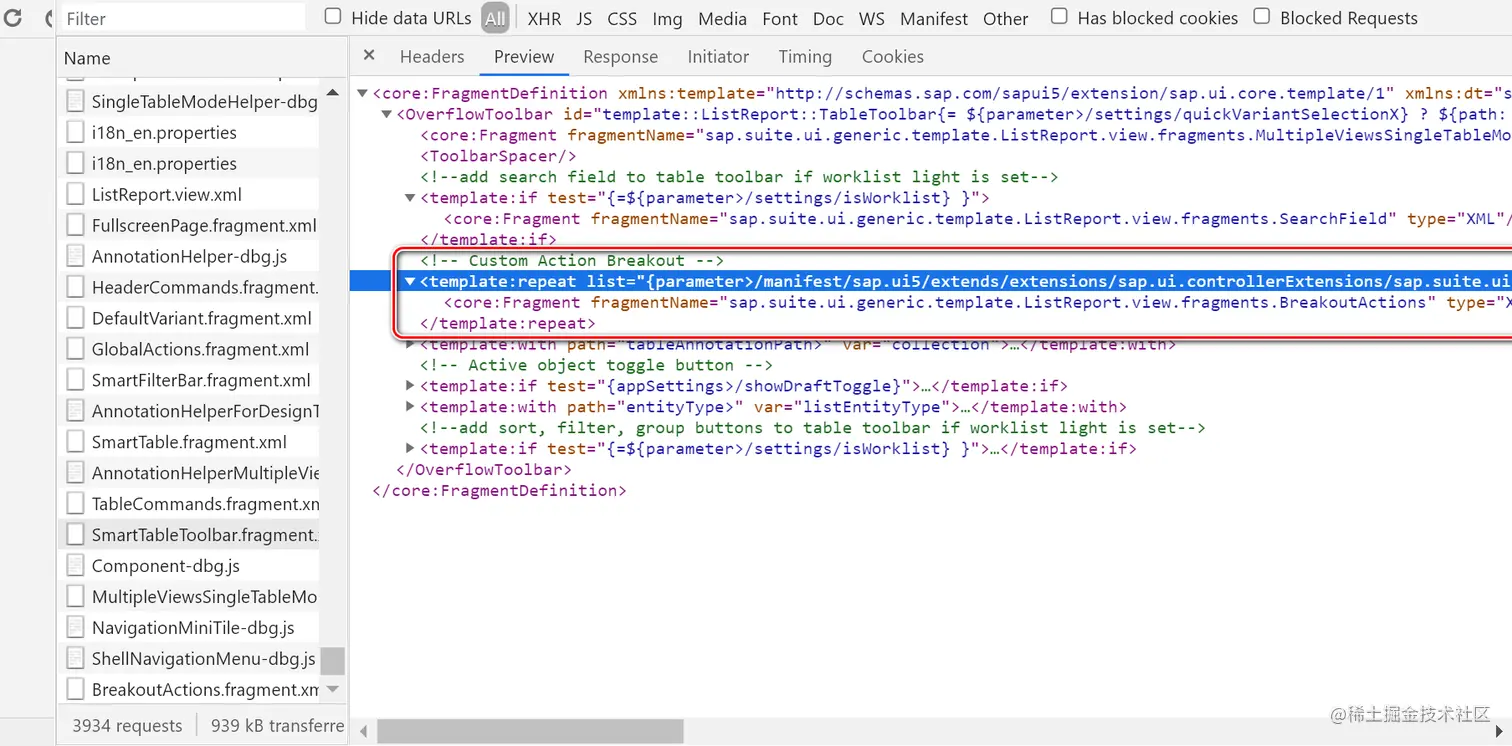The image size is (1512, 746).
Task: Collapse the core:FragmentDefinition root node
Action: 362,93
